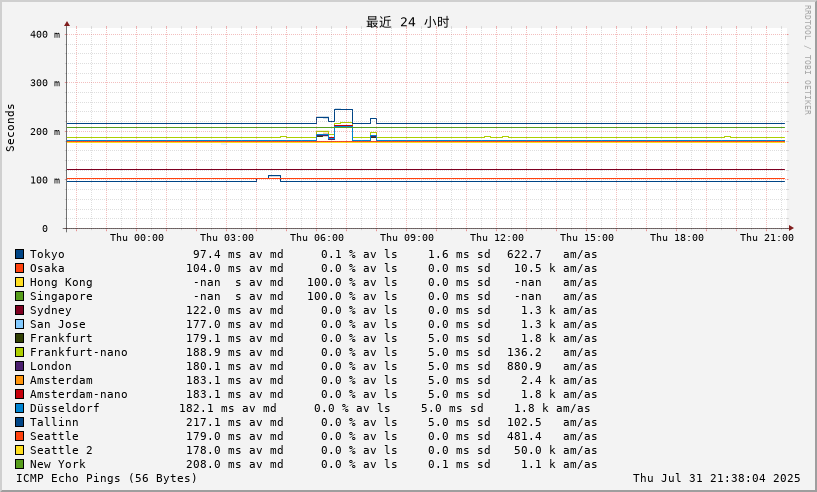Click the 'London' legend name
817x492 pixels.
[51, 367]
